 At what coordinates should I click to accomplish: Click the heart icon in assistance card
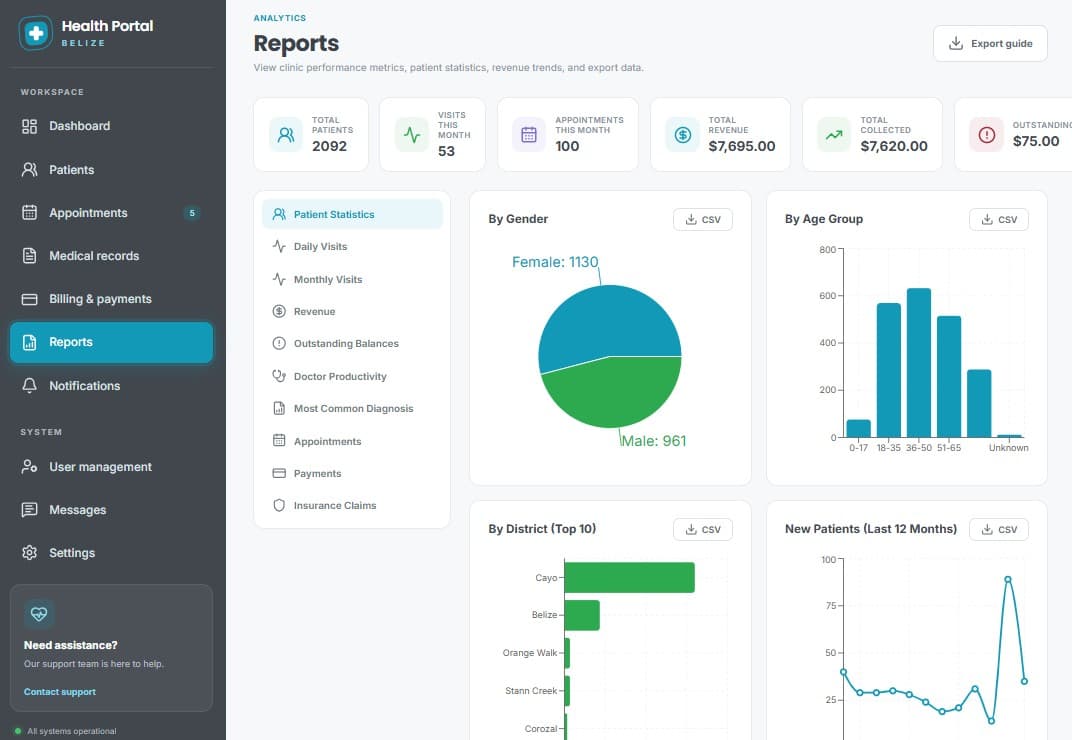pos(39,613)
